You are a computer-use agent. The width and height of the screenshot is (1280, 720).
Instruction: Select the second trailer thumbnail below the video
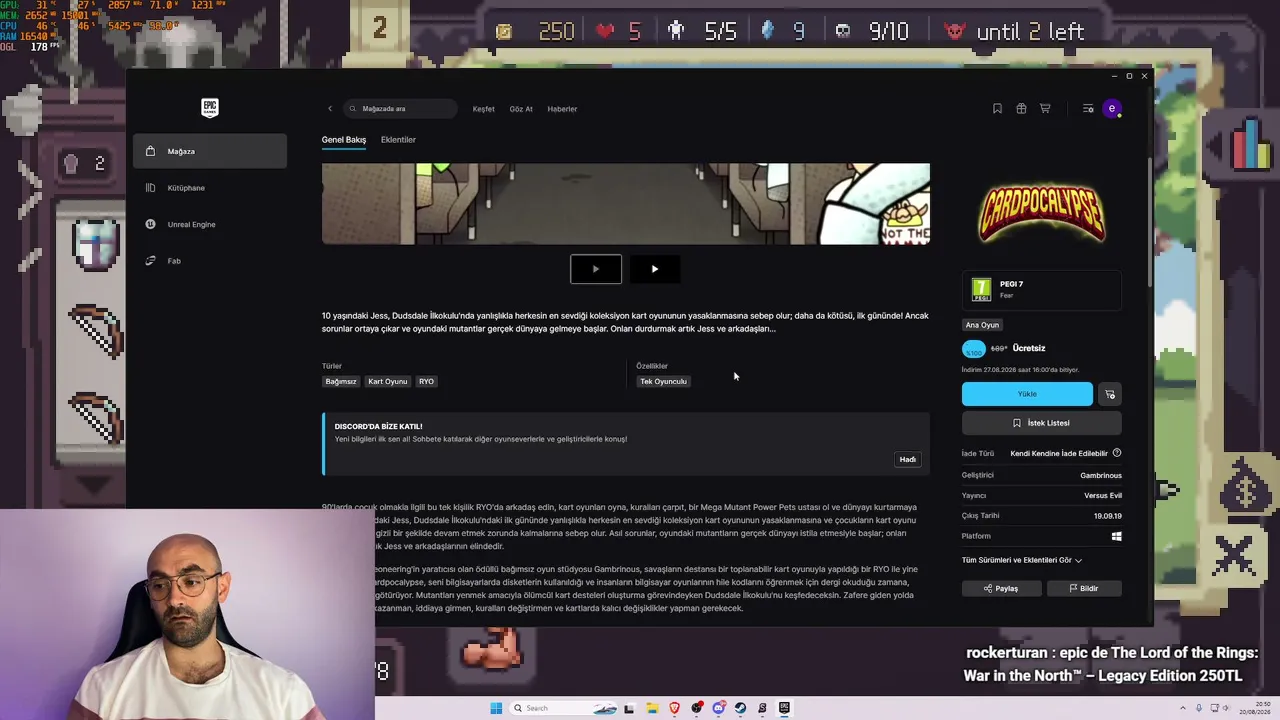tap(655, 269)
